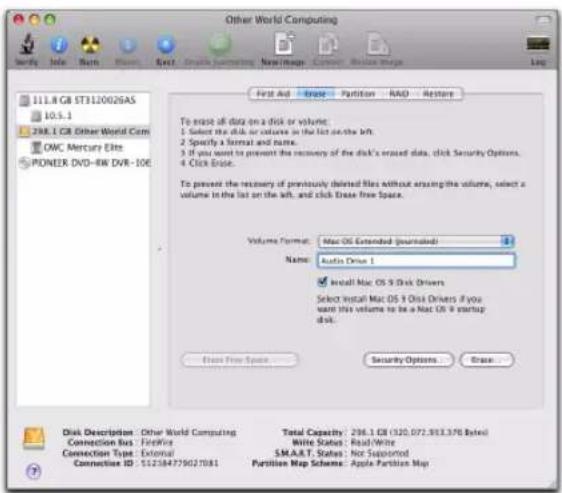562x493 pixels.
Task: Hide the toolbar with the pill button
Action: coord(543,20)
